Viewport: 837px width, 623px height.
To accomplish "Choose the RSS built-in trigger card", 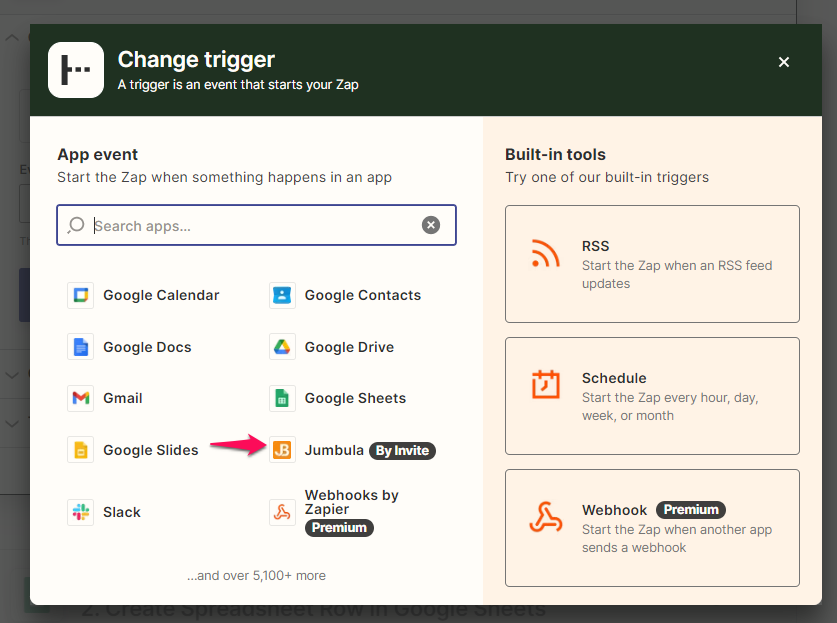I will tap(652, 264).
